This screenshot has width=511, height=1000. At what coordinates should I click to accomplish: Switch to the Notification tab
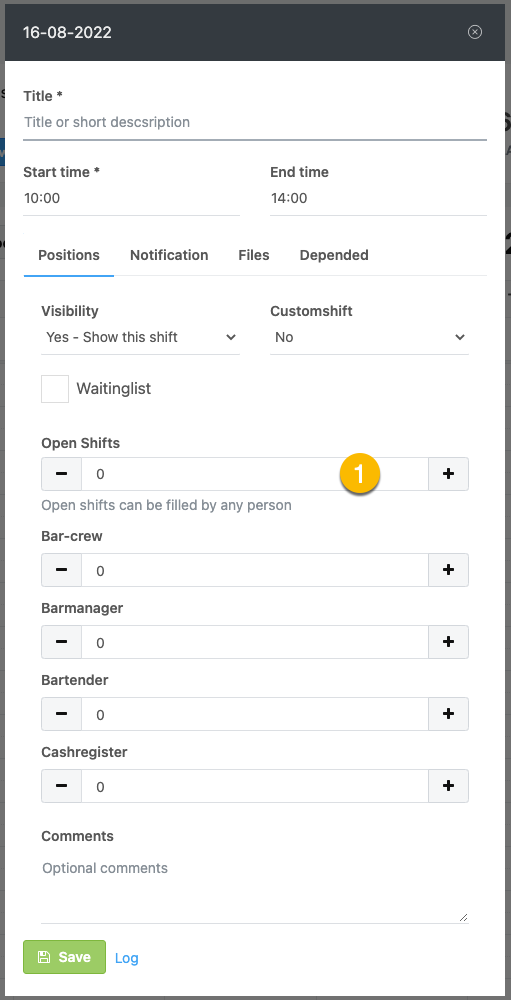tap(169, 255)
